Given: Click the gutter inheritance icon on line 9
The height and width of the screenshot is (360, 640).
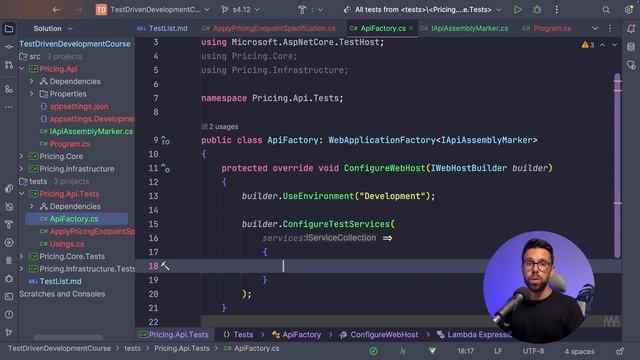Looking at the screenshot, I should pyautogui.click(x=165, y=140).
